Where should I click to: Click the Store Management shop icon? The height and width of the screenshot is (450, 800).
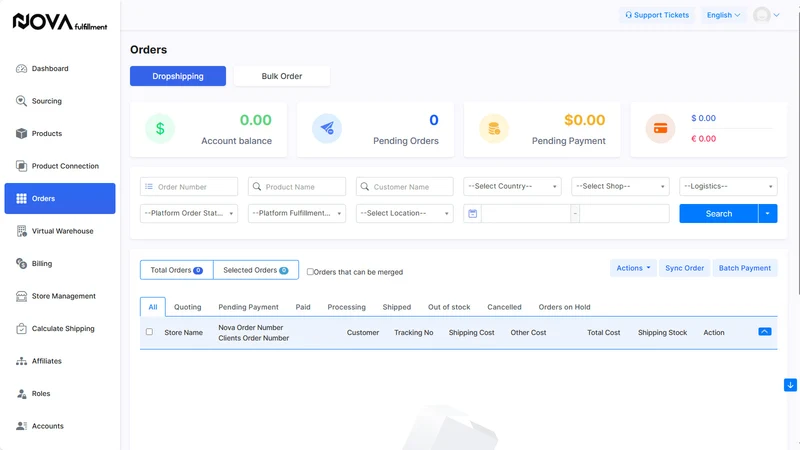tap(21, 296)
